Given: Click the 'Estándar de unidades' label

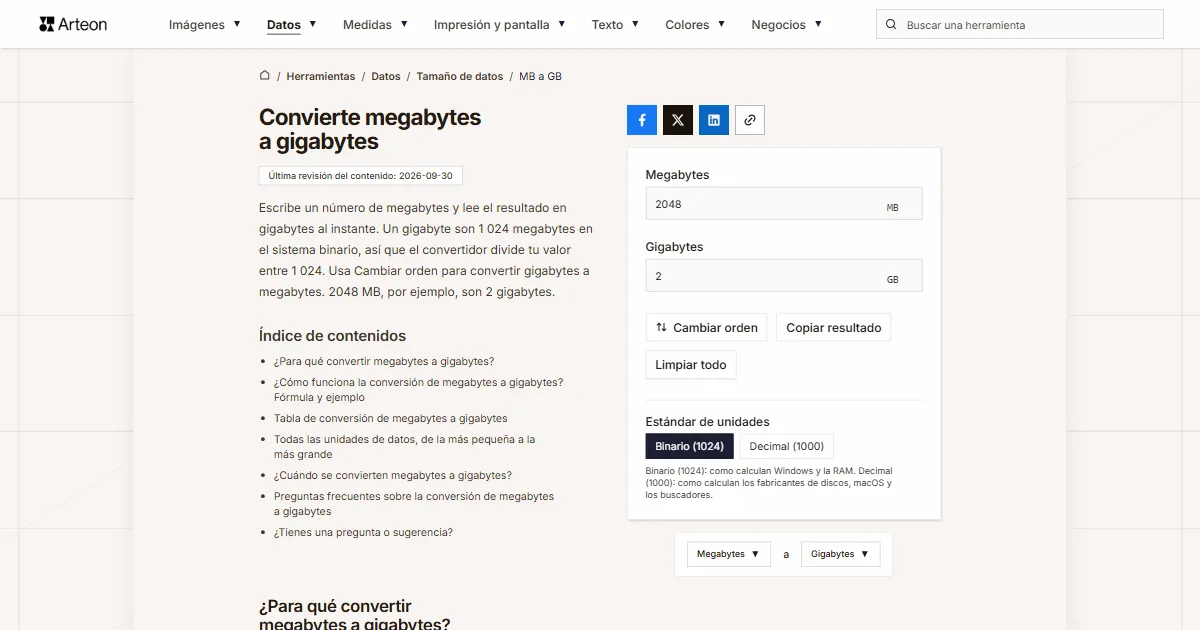Looking at the screenshot, I should [x=708, y=422].
